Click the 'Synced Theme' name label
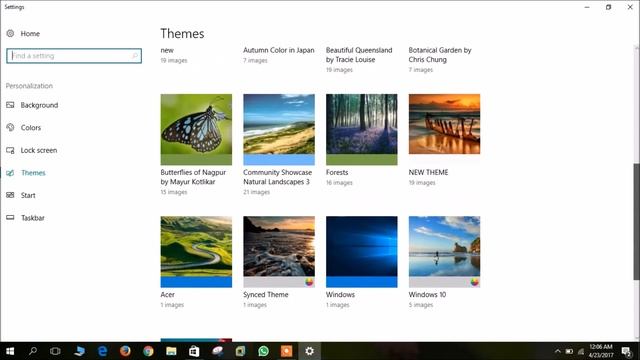 coord(266,294)
